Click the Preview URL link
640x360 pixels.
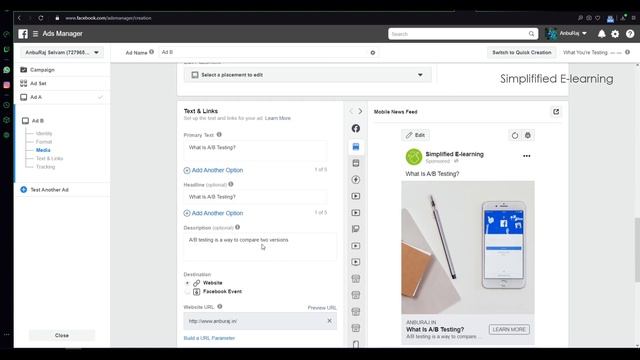(322, 308)
